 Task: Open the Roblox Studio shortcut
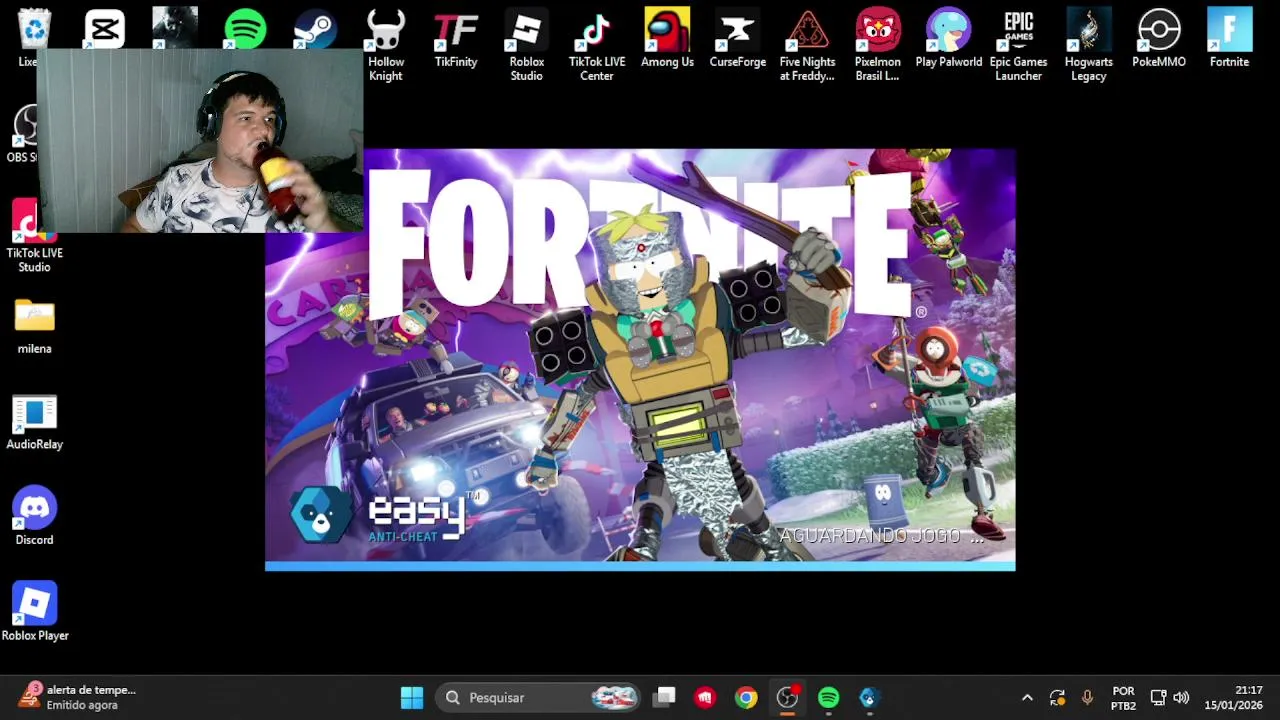tap(526, 45)
